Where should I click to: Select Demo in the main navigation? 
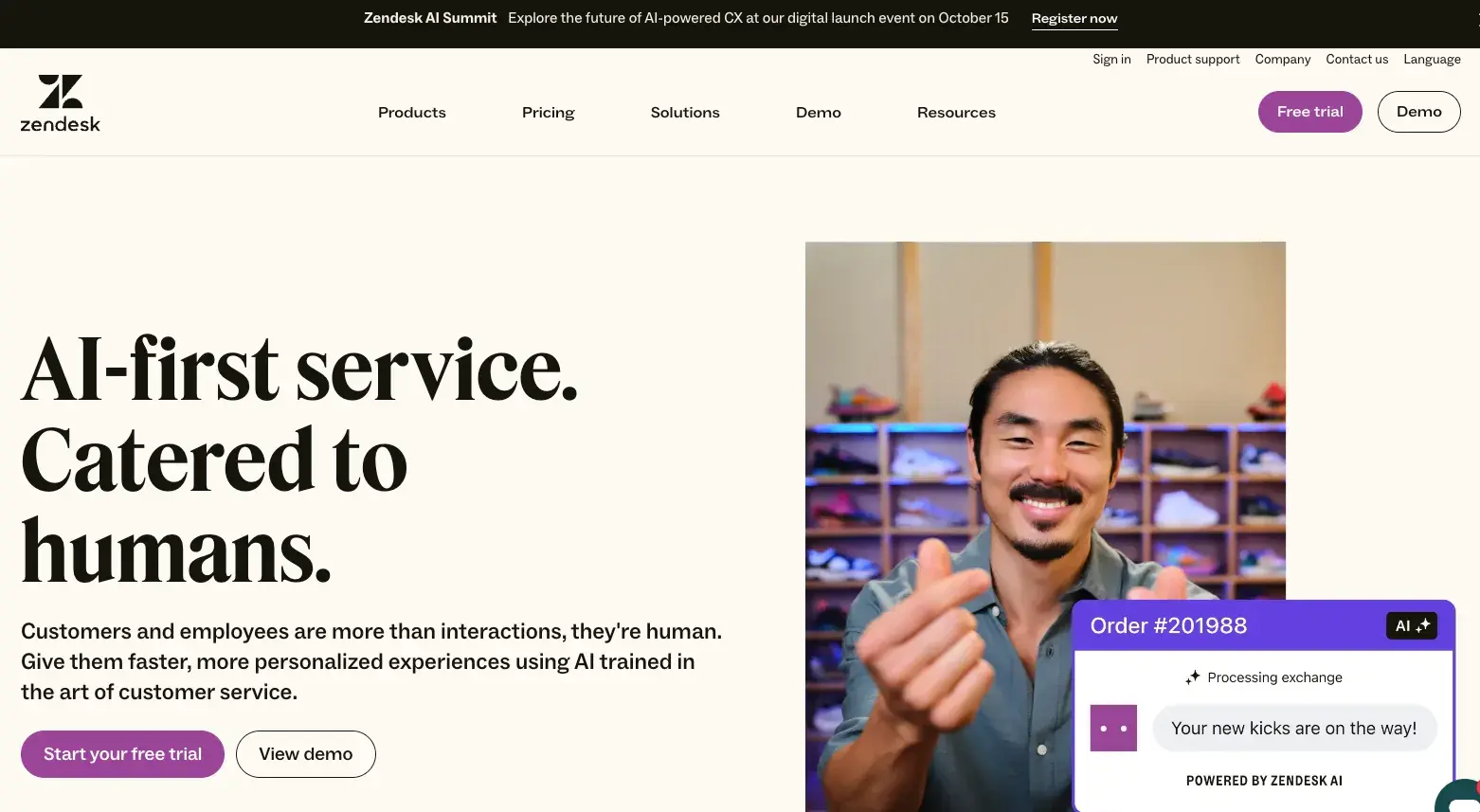[x=818, y=112]
